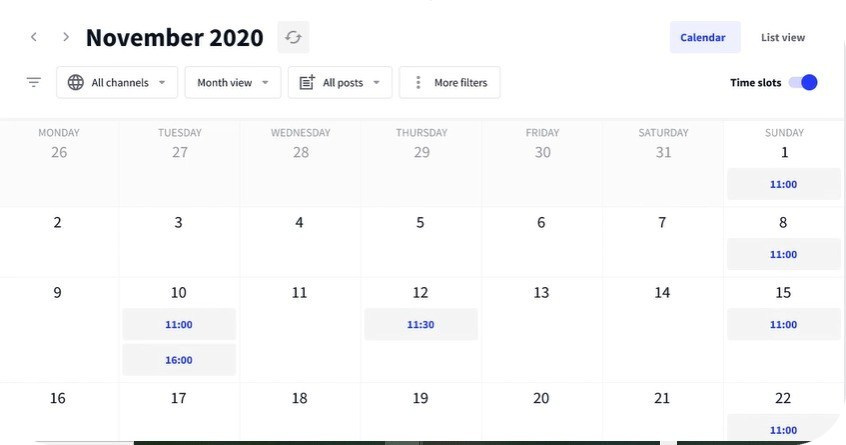
Task: Select the 11:30 slot on Thursday 12
Action: [421, 324]
